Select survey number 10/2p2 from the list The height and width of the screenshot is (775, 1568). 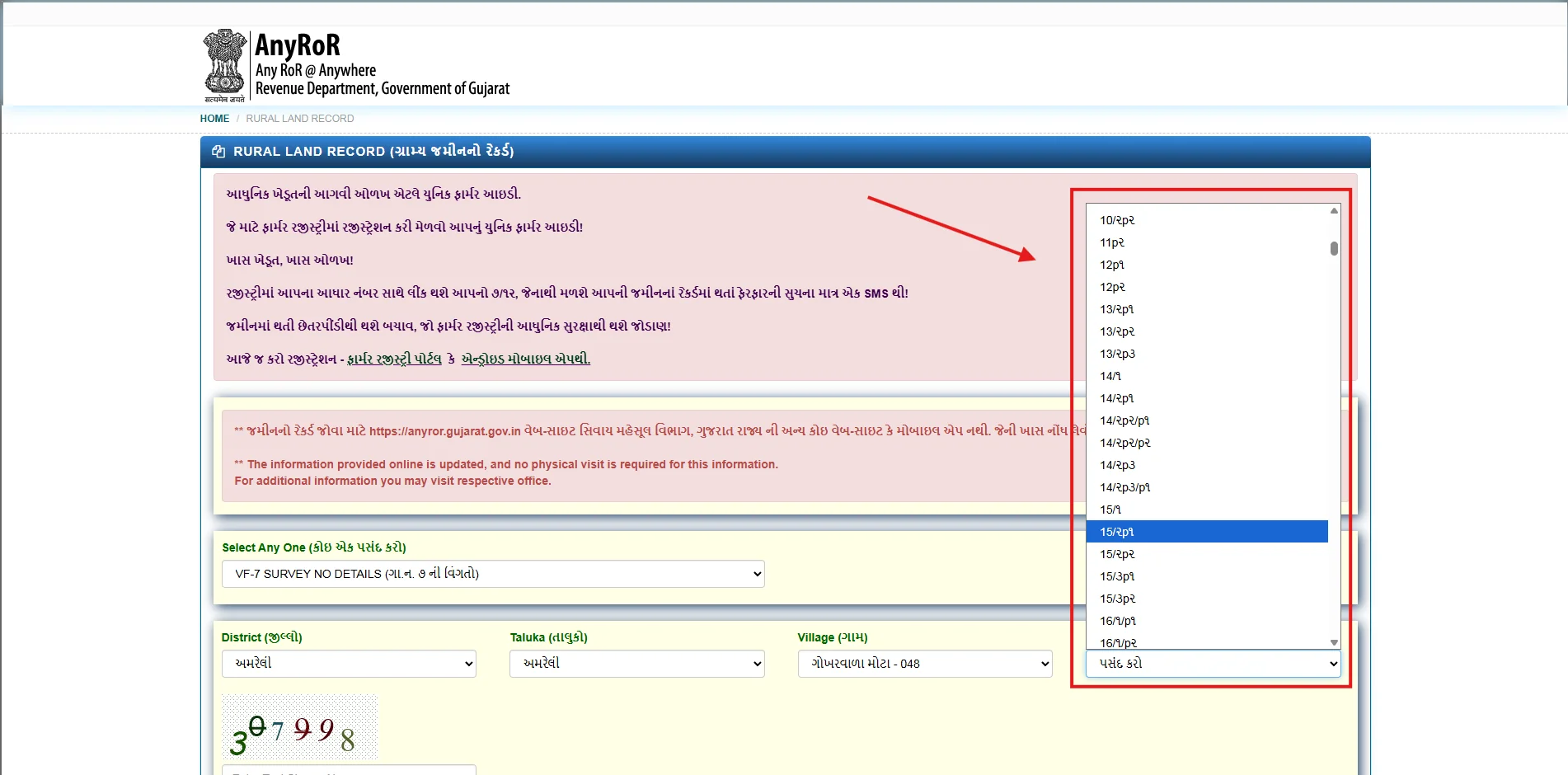[x=1154, y=220]
